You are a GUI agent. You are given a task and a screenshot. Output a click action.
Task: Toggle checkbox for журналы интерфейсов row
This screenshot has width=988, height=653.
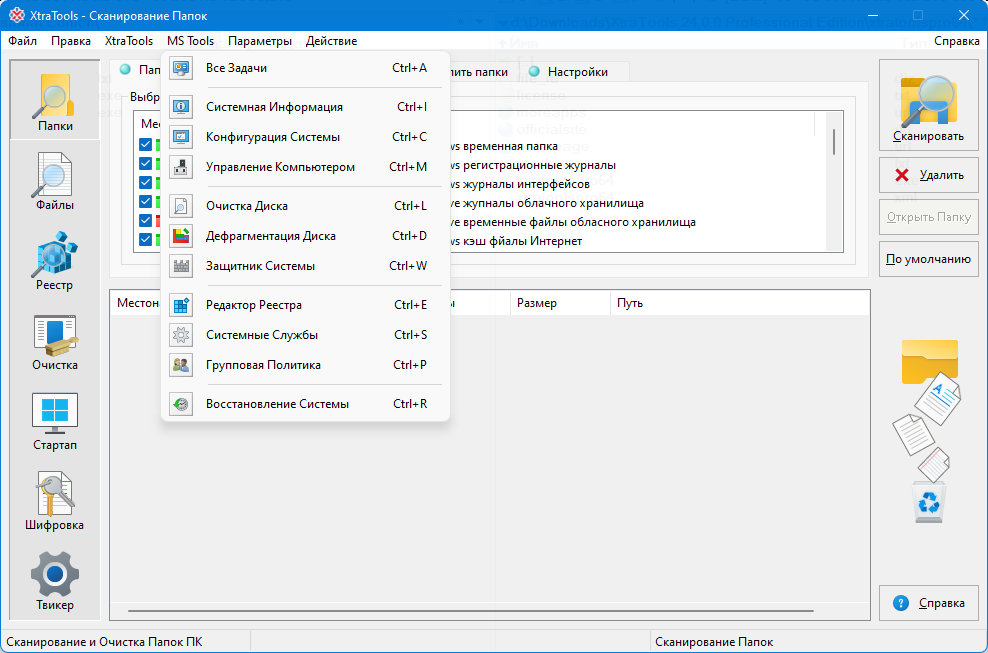(145, 182)
